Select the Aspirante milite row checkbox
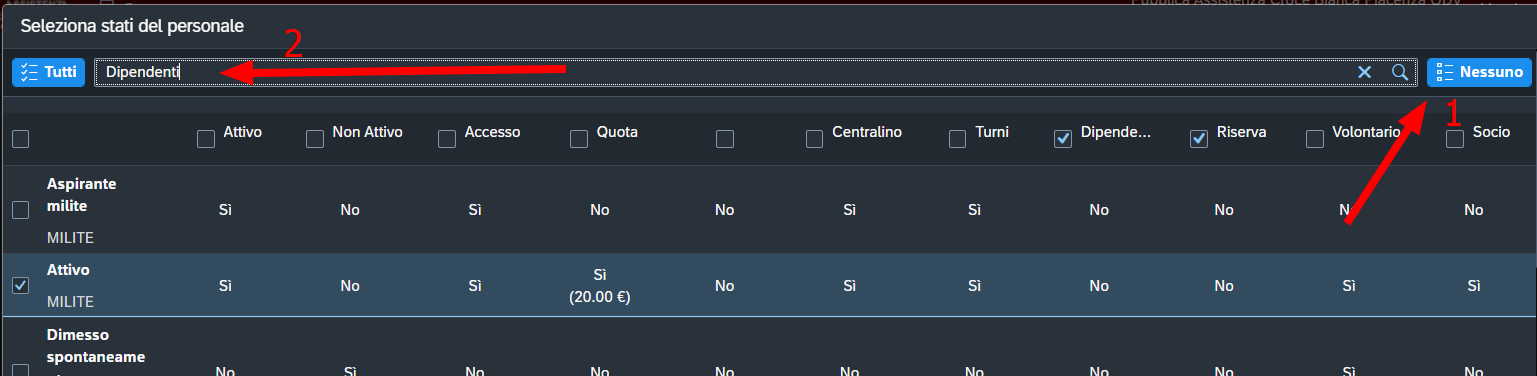Viewport: 1537px width, 376px height. (x=20, y=209)
